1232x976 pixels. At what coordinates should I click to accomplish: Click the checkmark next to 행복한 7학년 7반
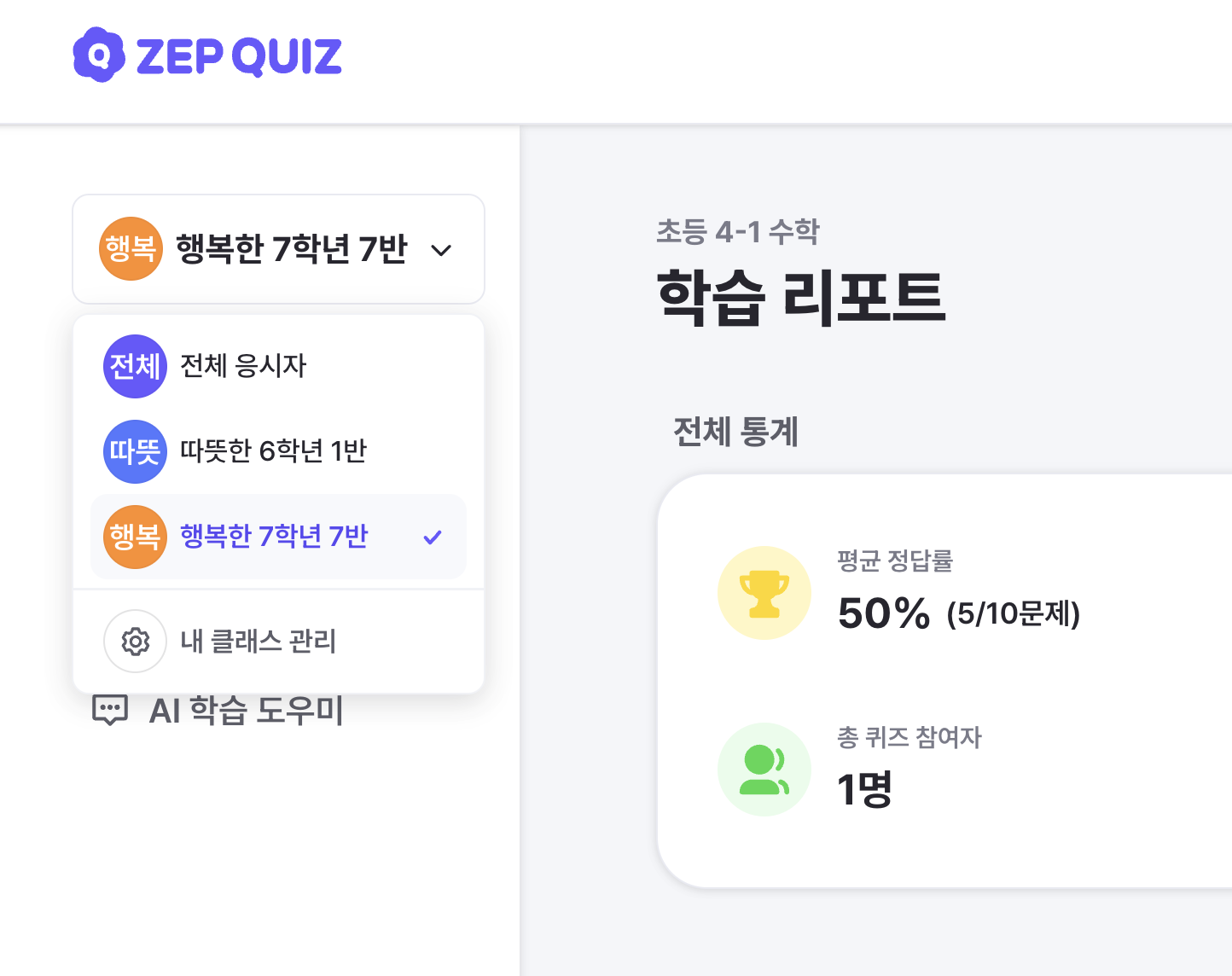pyautogui.click(x=433, y=537)
